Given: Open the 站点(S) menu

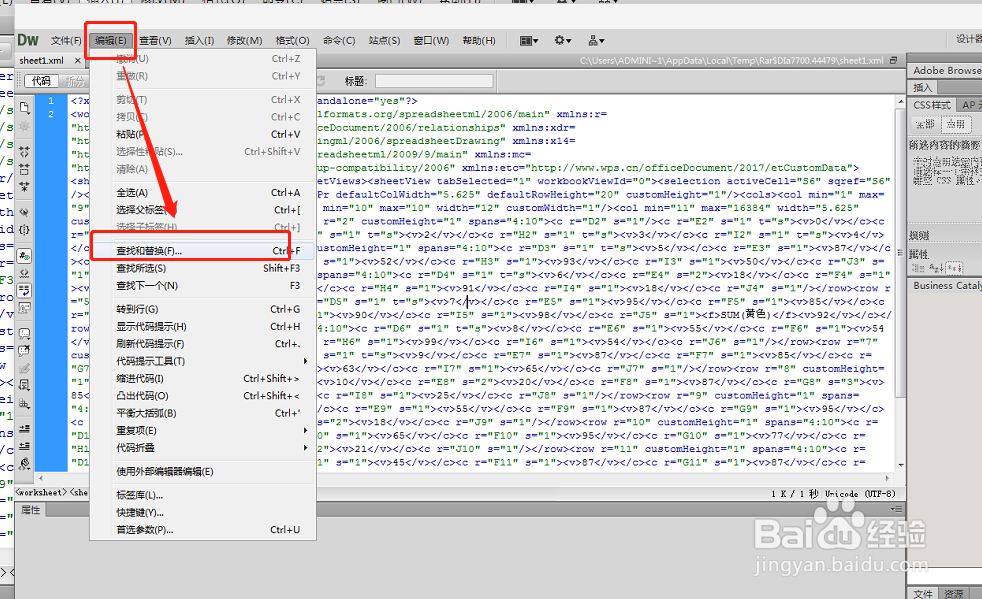Looking at the screenshot, I should coord(384,41).
